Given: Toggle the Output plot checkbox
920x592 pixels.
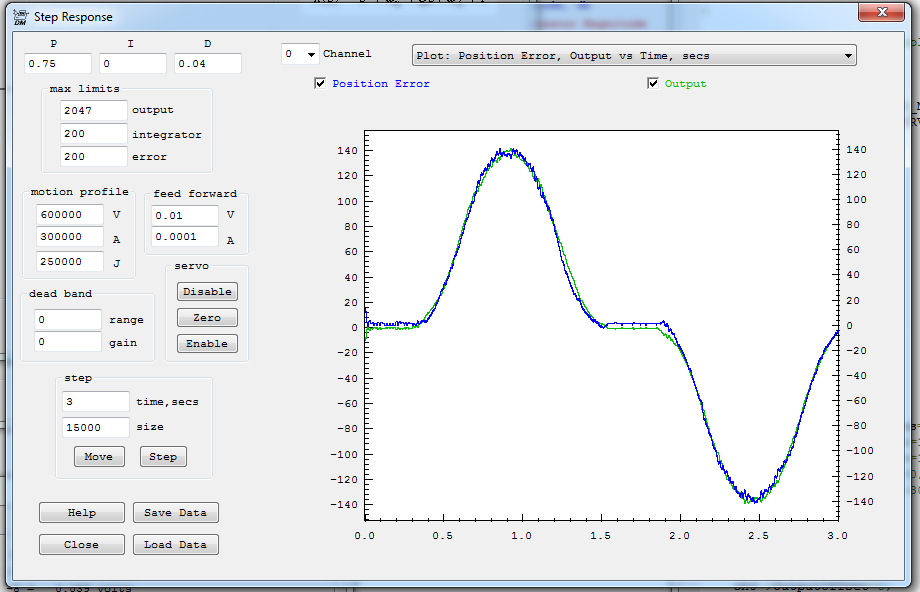Looking at the screenshot, I should tap(653, 83).
